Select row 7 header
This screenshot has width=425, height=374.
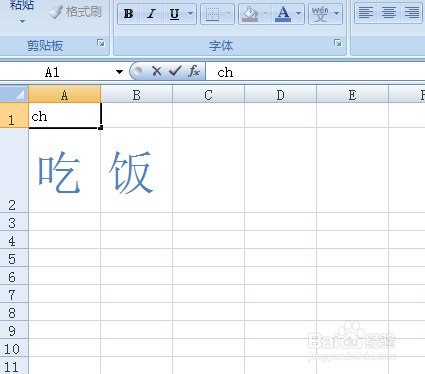point(14,294)
